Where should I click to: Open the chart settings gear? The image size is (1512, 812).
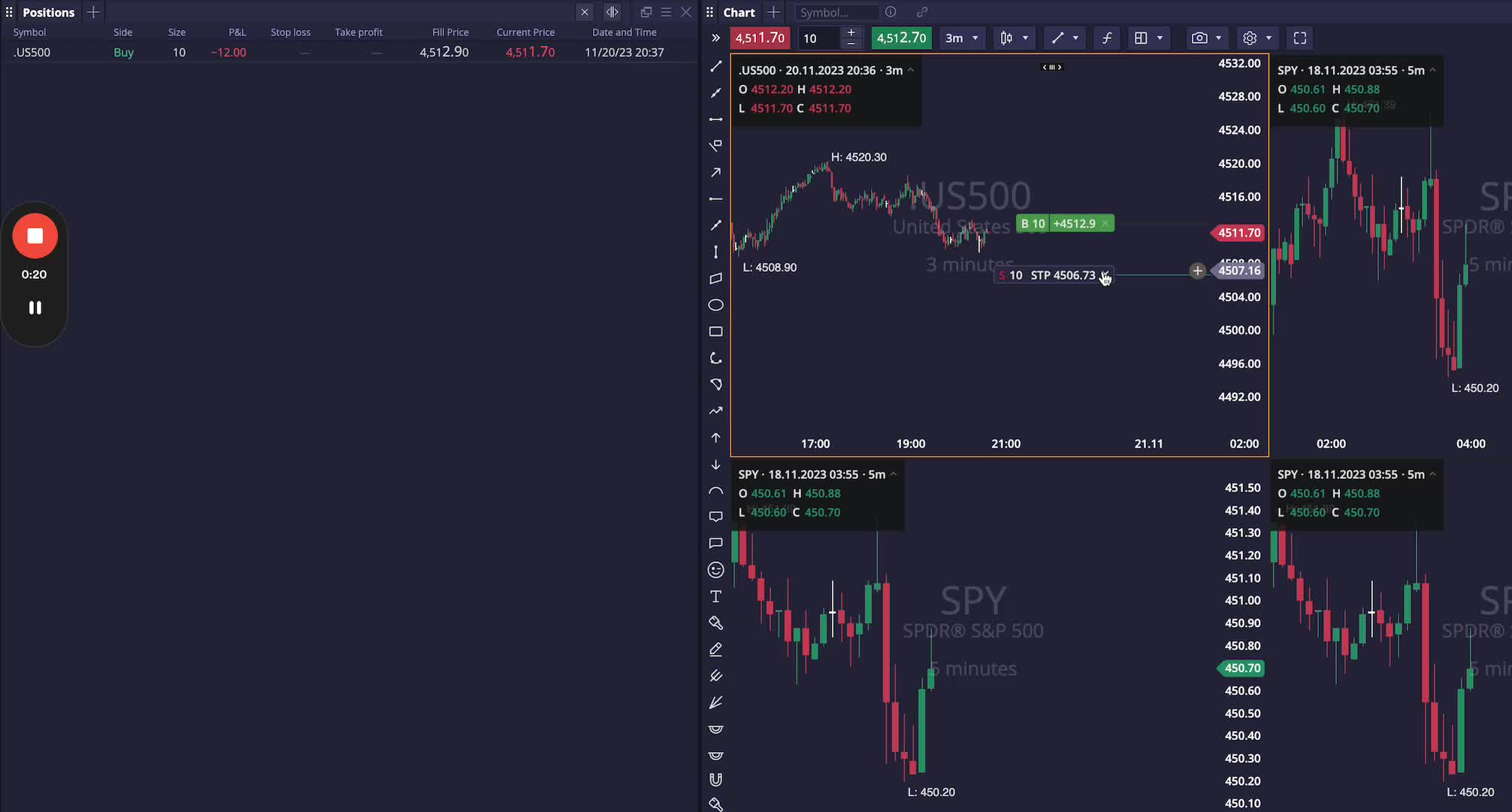point(1248,38)
